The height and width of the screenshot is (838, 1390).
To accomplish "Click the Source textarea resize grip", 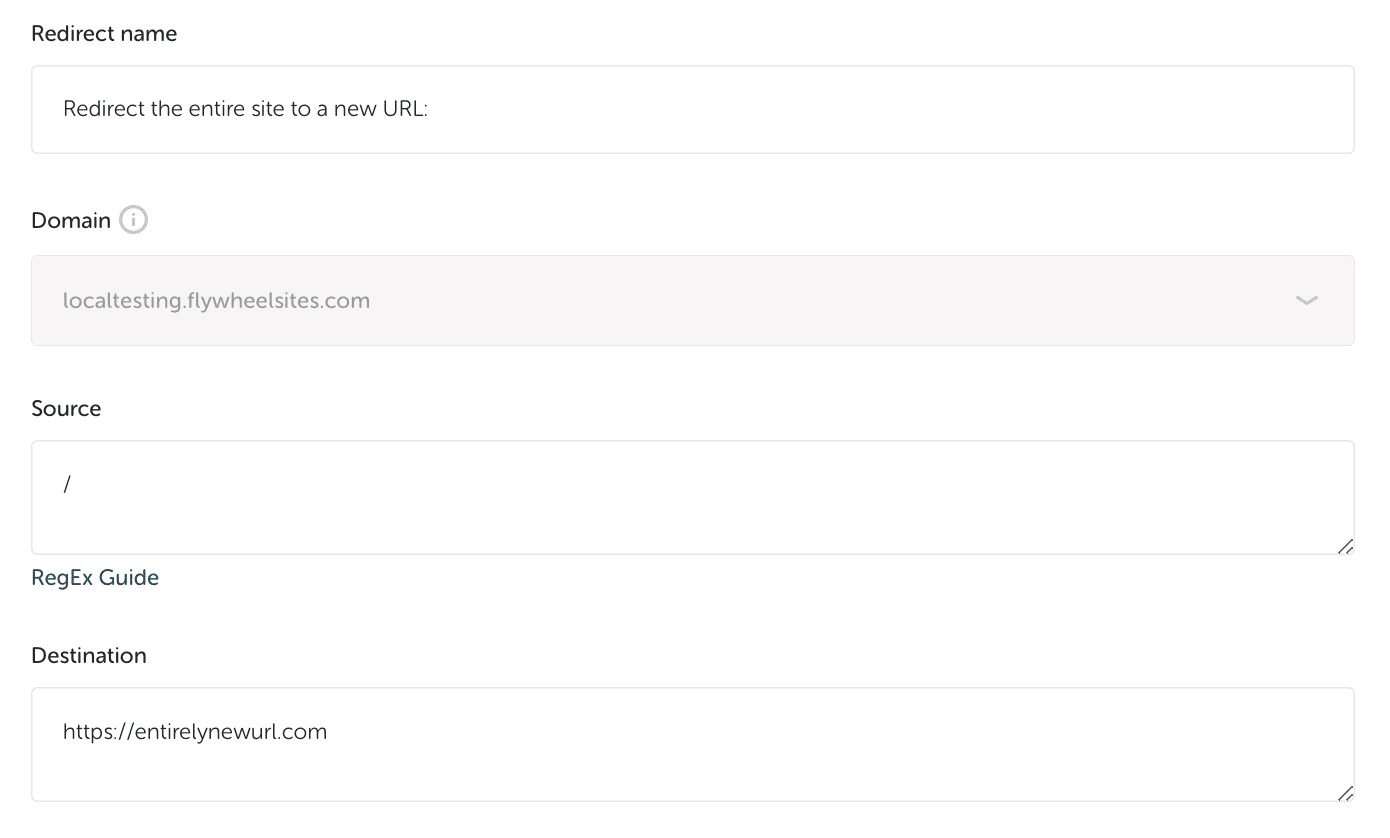I will point(1344,546).
